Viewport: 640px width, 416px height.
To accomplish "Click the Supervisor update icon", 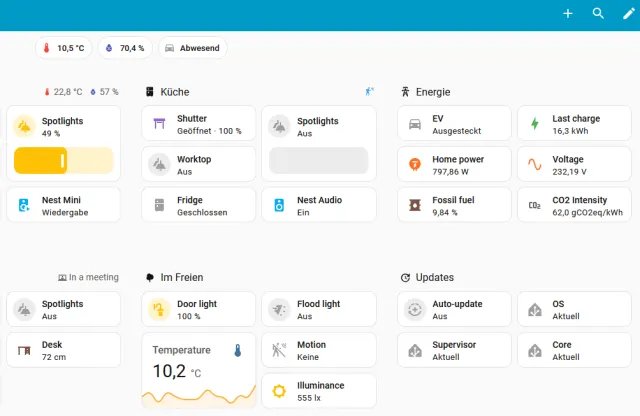I will (x=415, y=350).
